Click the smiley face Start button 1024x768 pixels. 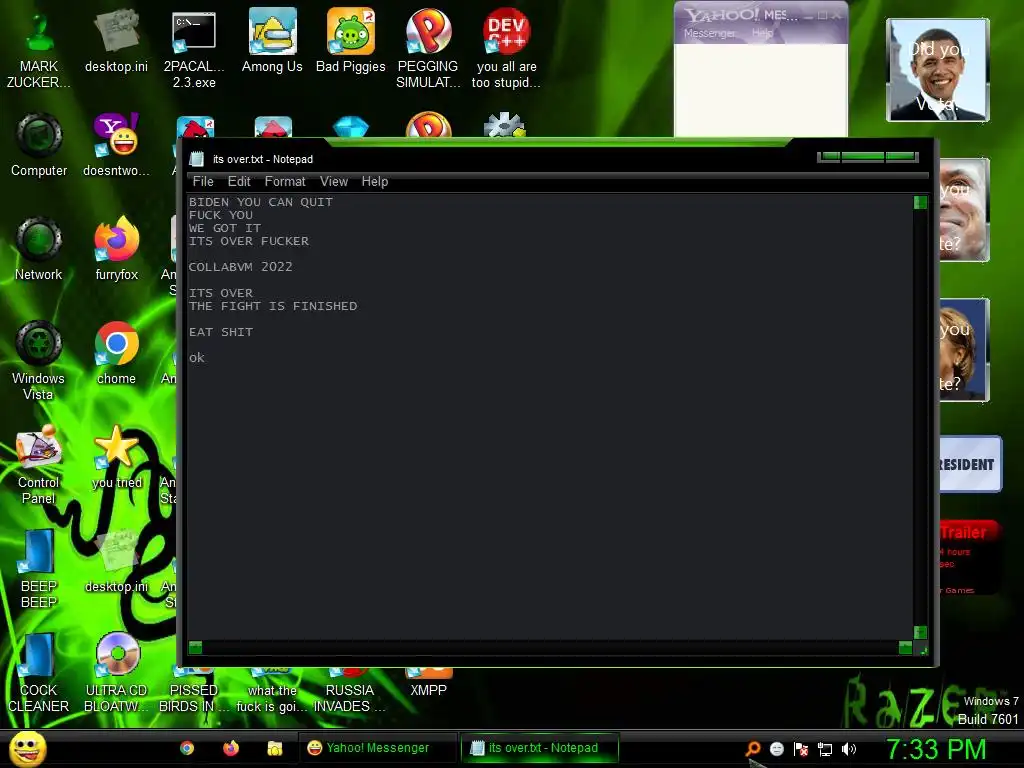27,748
